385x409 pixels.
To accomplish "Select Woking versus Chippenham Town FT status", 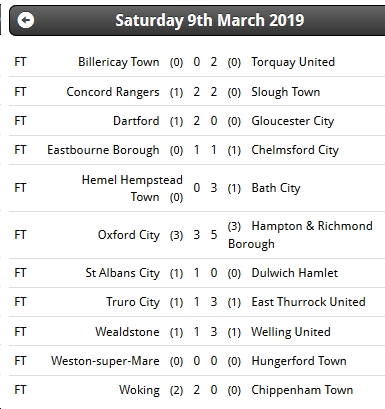I will click(20, 390).
